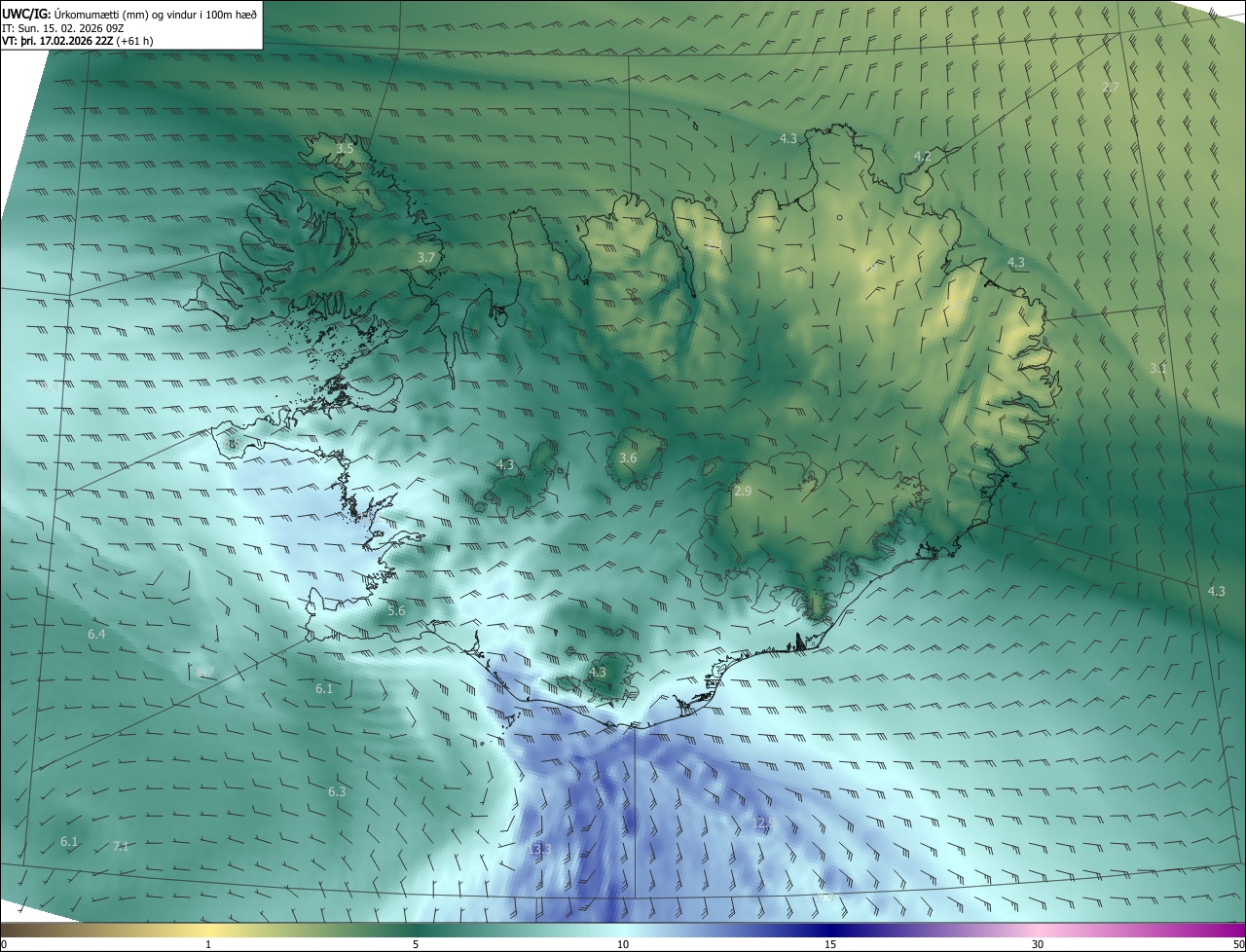Click the 30 tick label on color scale
1246x952 pixels.
coord(1038,944)
